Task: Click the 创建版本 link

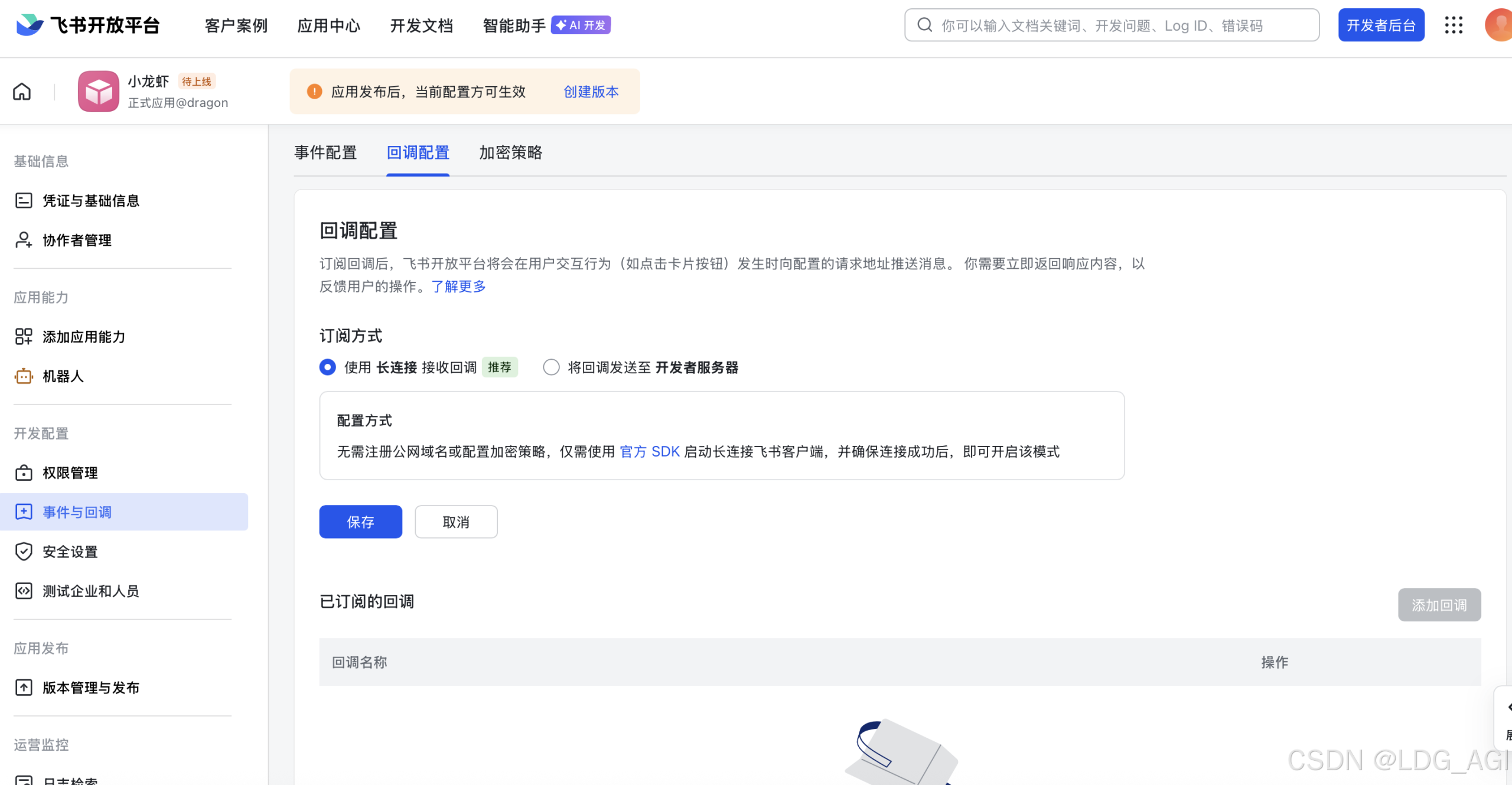Action: click(x=591, y=92)
